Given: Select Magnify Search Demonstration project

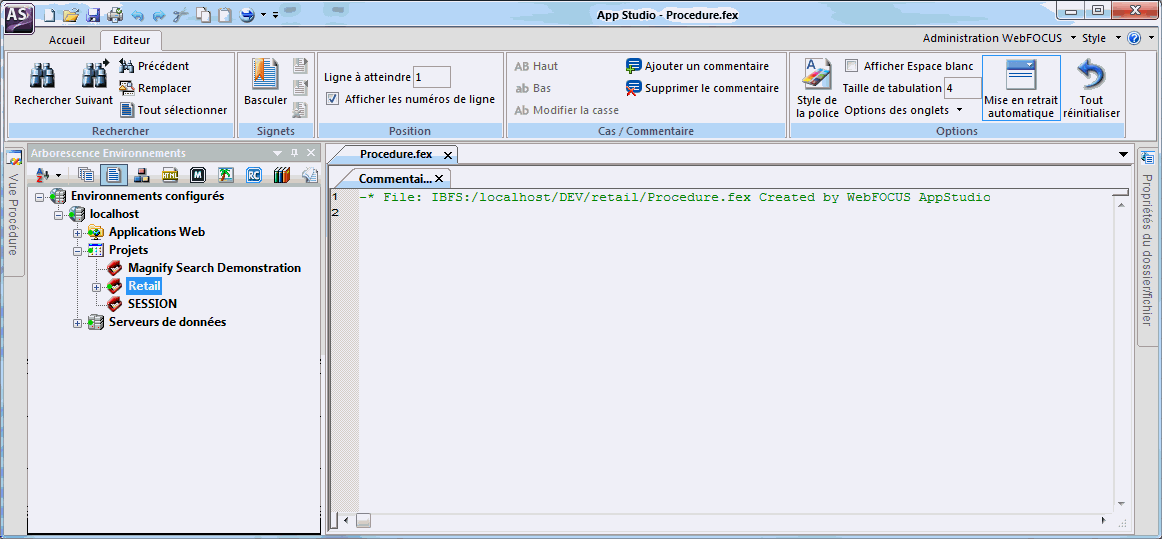Looking at the screenshot, I should point(214,268).
